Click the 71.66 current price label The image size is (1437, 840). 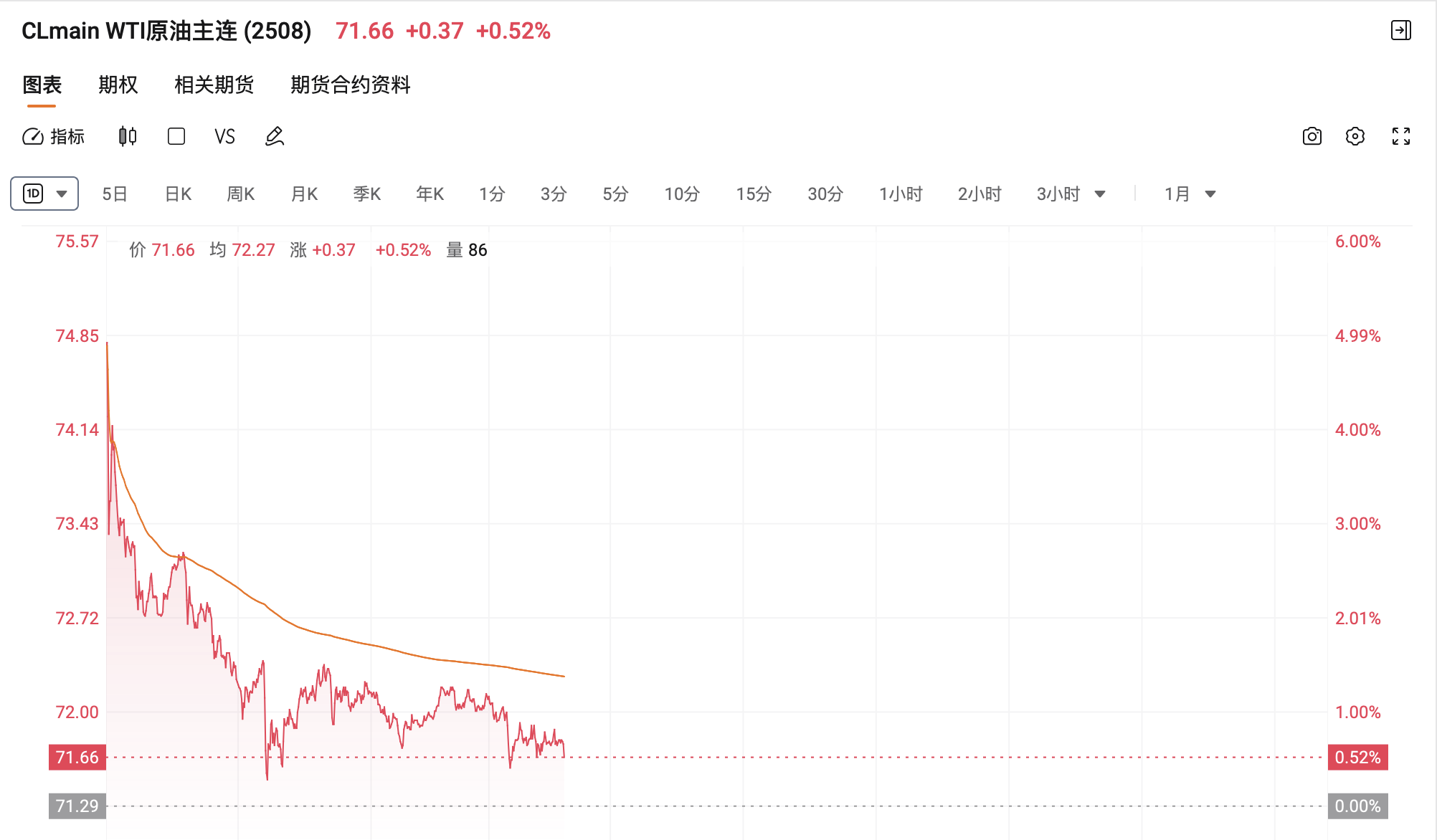[77, 757]
